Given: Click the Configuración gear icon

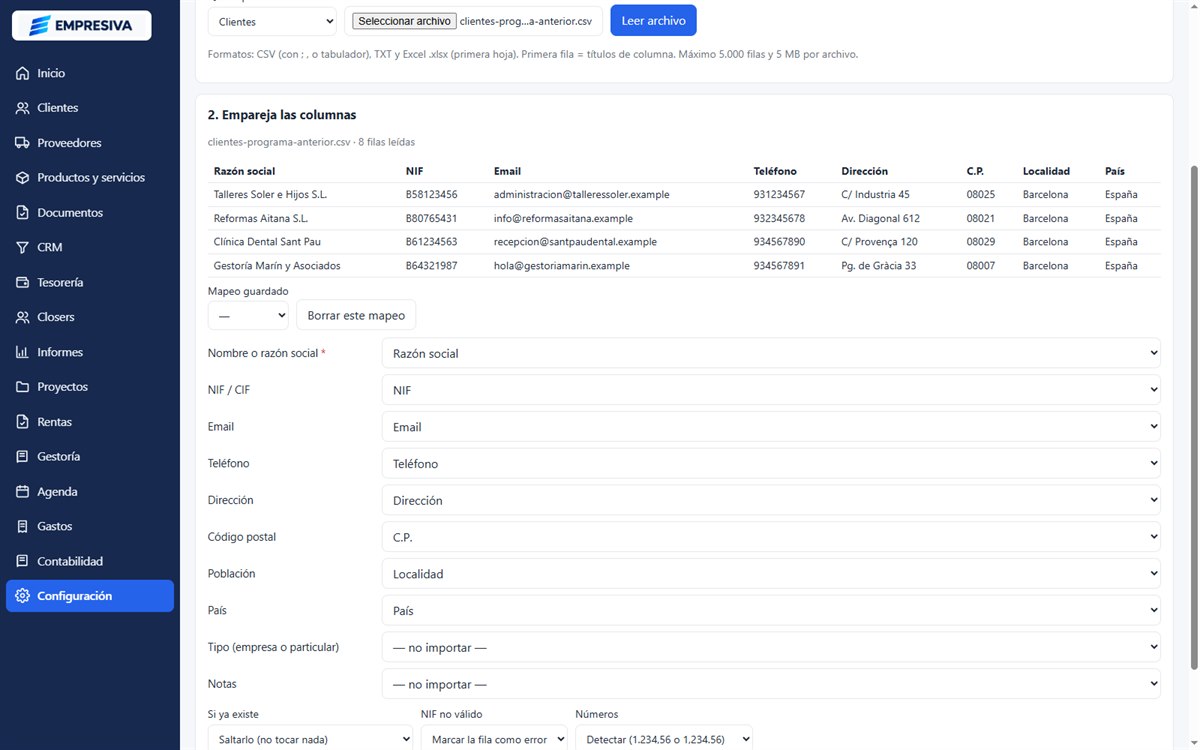Looking at the screenshot, I should [x=22, y=596].
